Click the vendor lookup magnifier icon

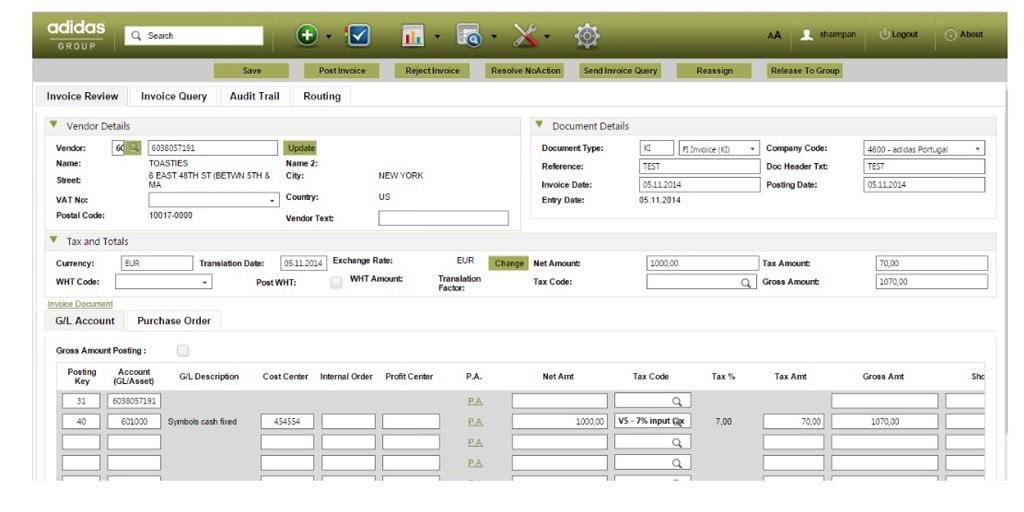[133, 148]
